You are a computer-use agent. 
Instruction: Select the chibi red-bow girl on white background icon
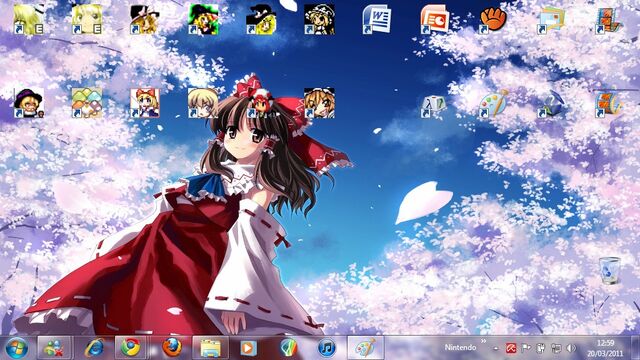coord(144,103)
